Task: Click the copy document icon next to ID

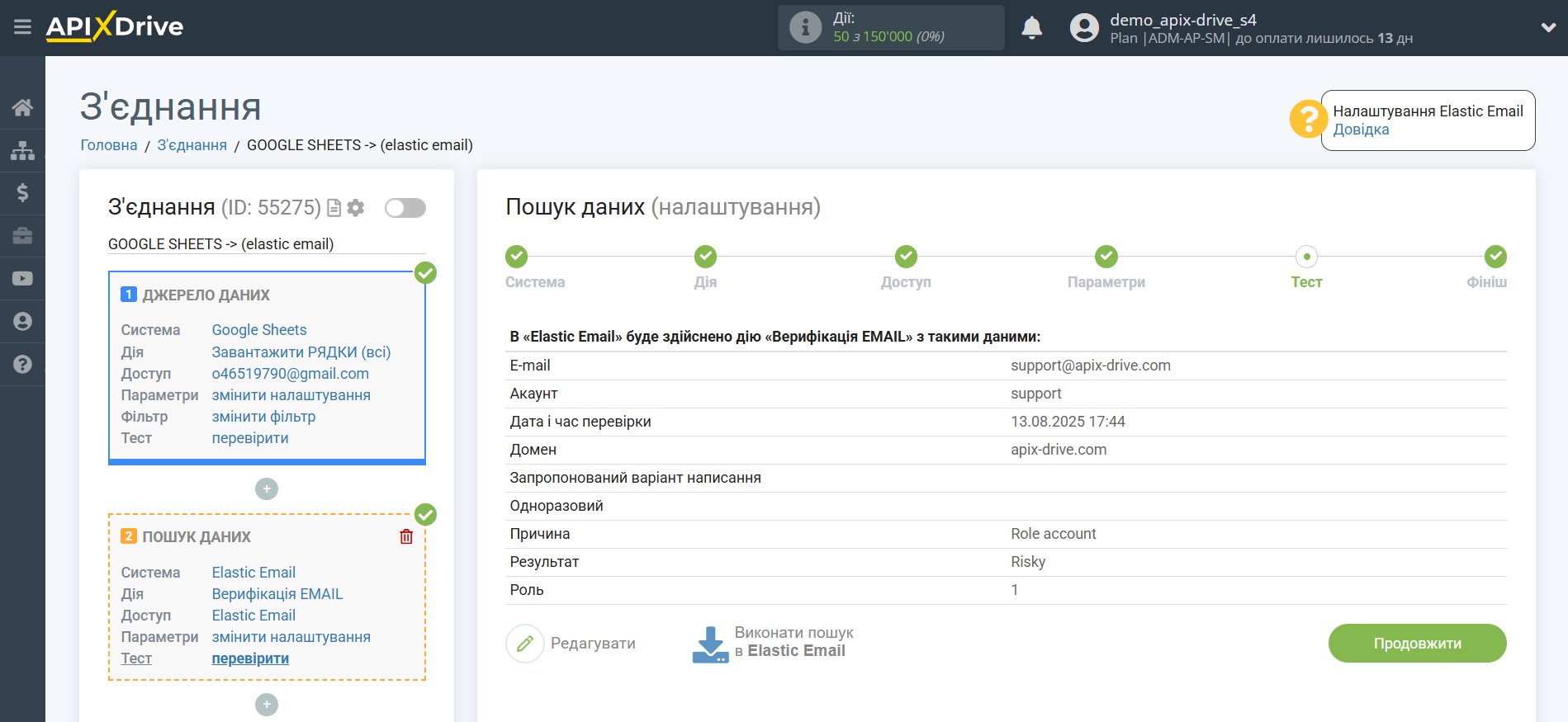Action: point(334,208)
